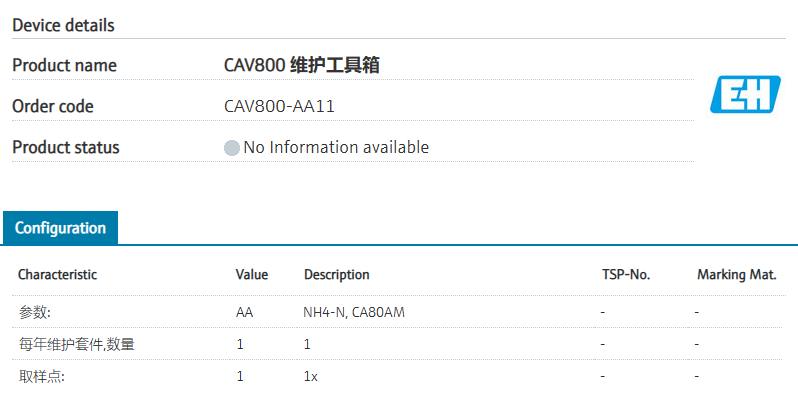This screenshot has height=403, width=798.
Task: Open the Configuration tab
Action: (x=60, y=228)
